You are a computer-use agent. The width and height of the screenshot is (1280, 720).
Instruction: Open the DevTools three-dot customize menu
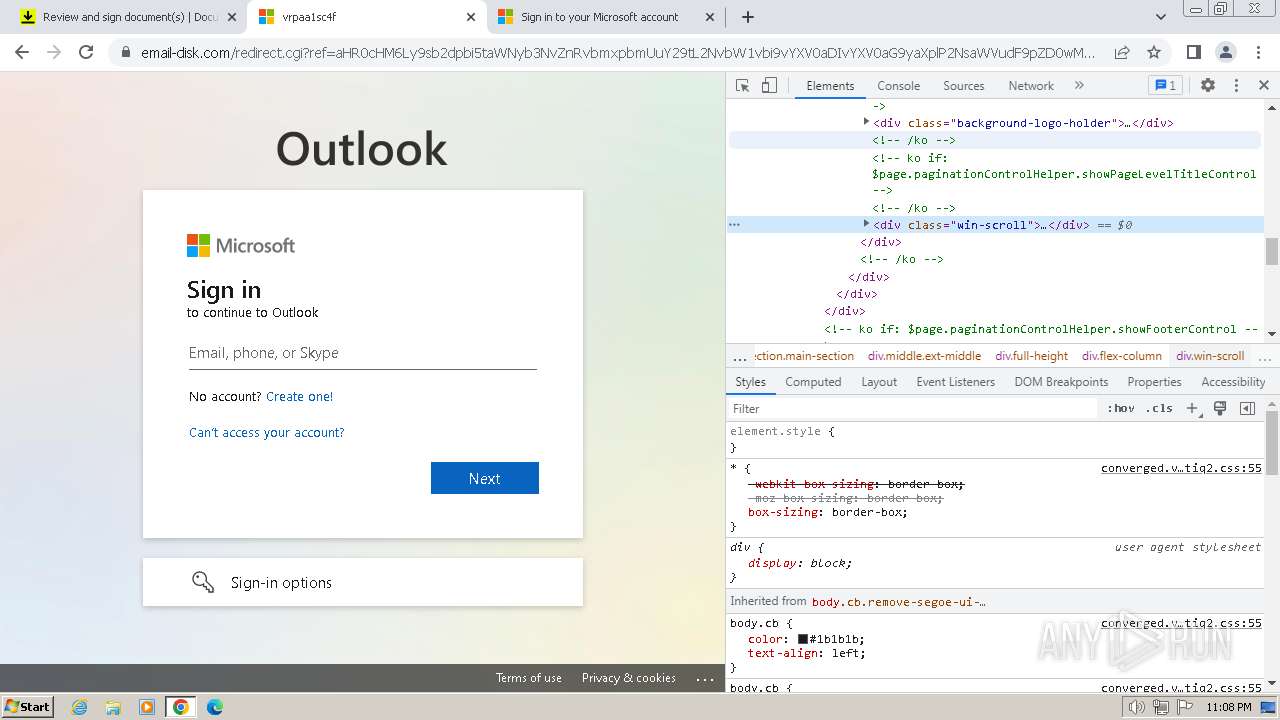(x=1236, y=86)
